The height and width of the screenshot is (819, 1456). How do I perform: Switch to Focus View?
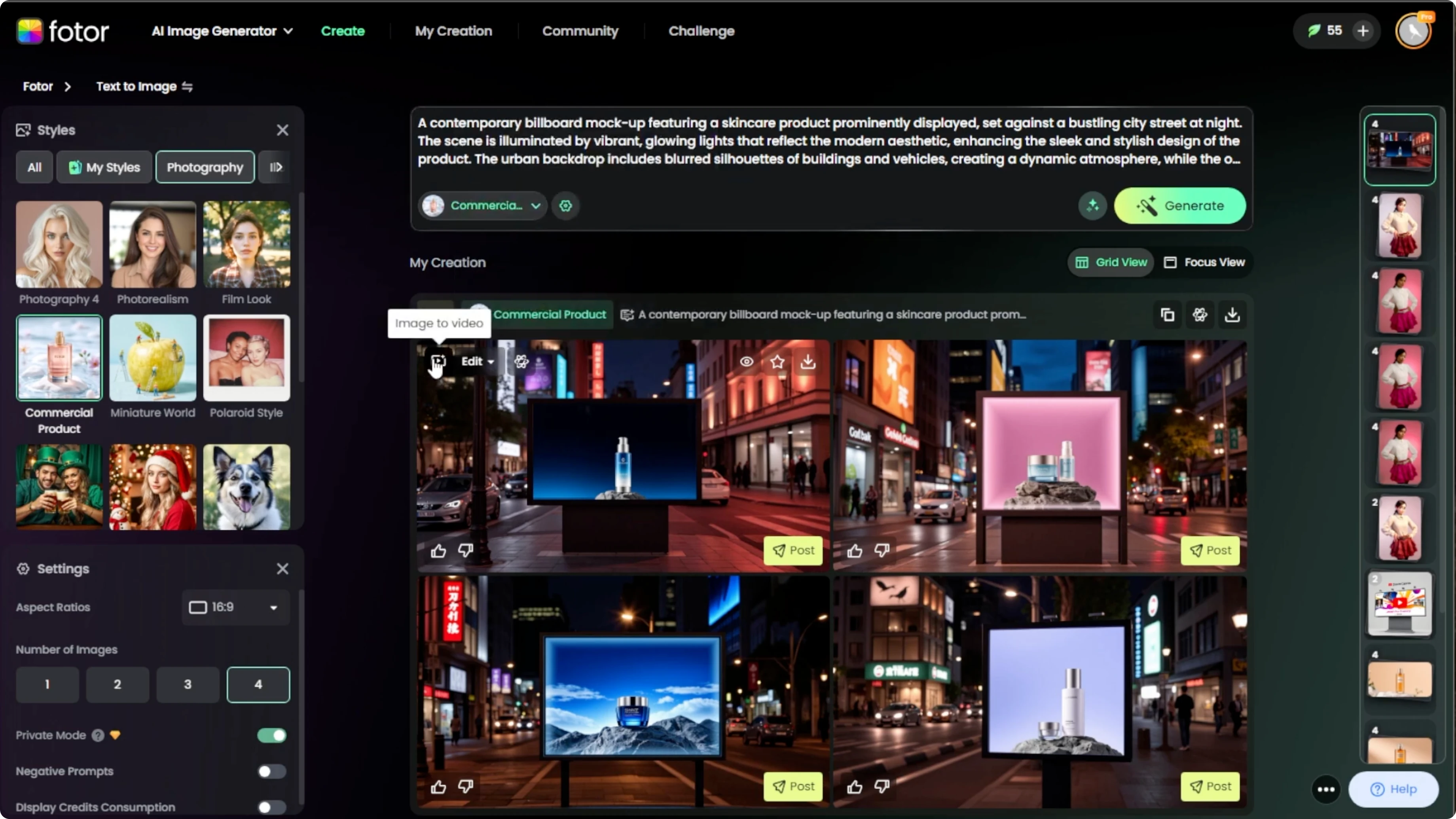tap(1204, 262)
